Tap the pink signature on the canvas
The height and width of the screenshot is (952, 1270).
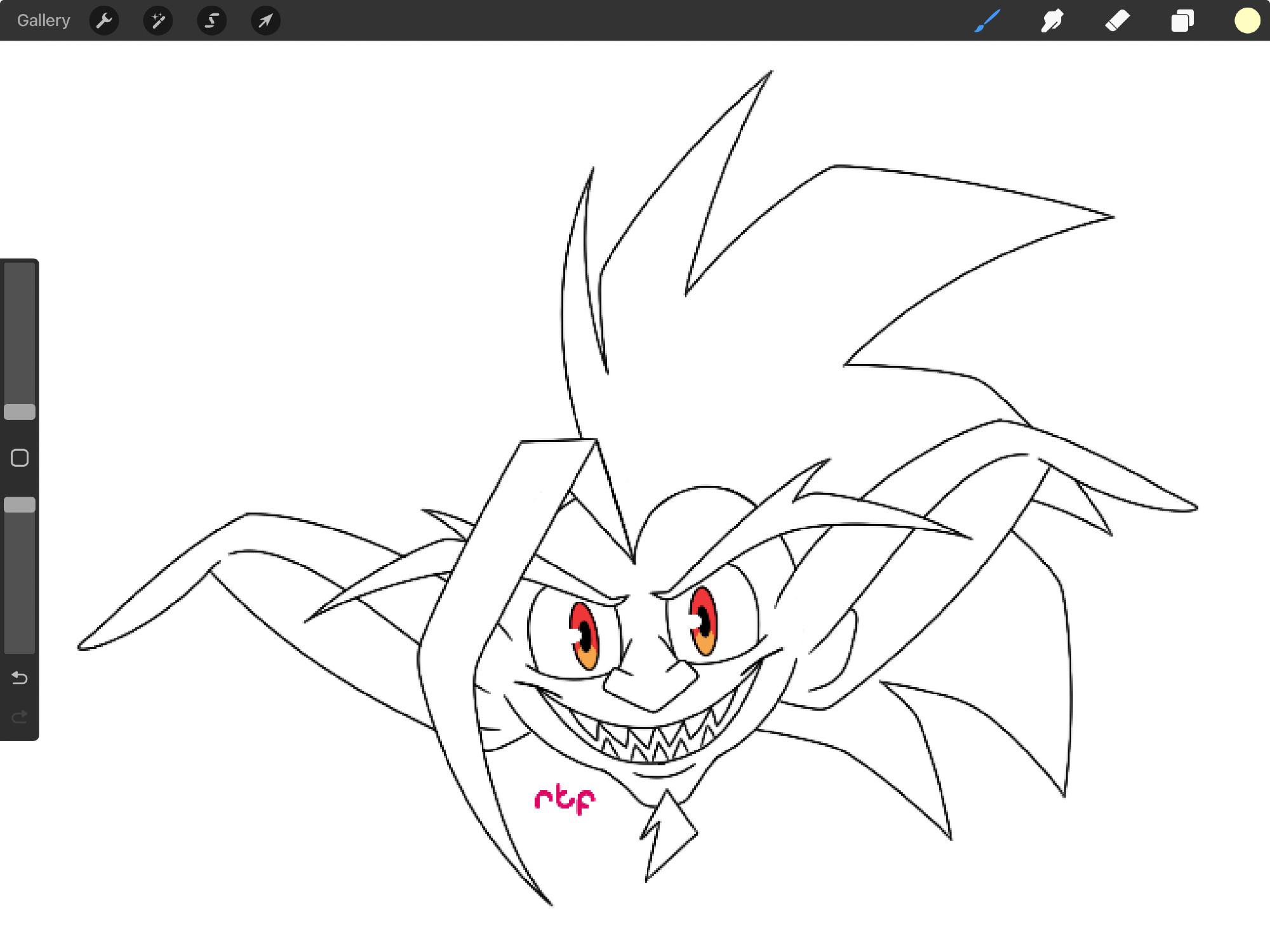565,799
